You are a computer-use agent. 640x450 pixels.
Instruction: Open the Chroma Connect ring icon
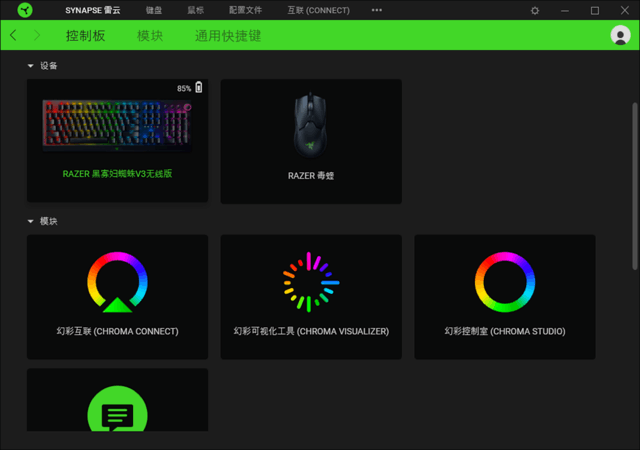(118, 282)
